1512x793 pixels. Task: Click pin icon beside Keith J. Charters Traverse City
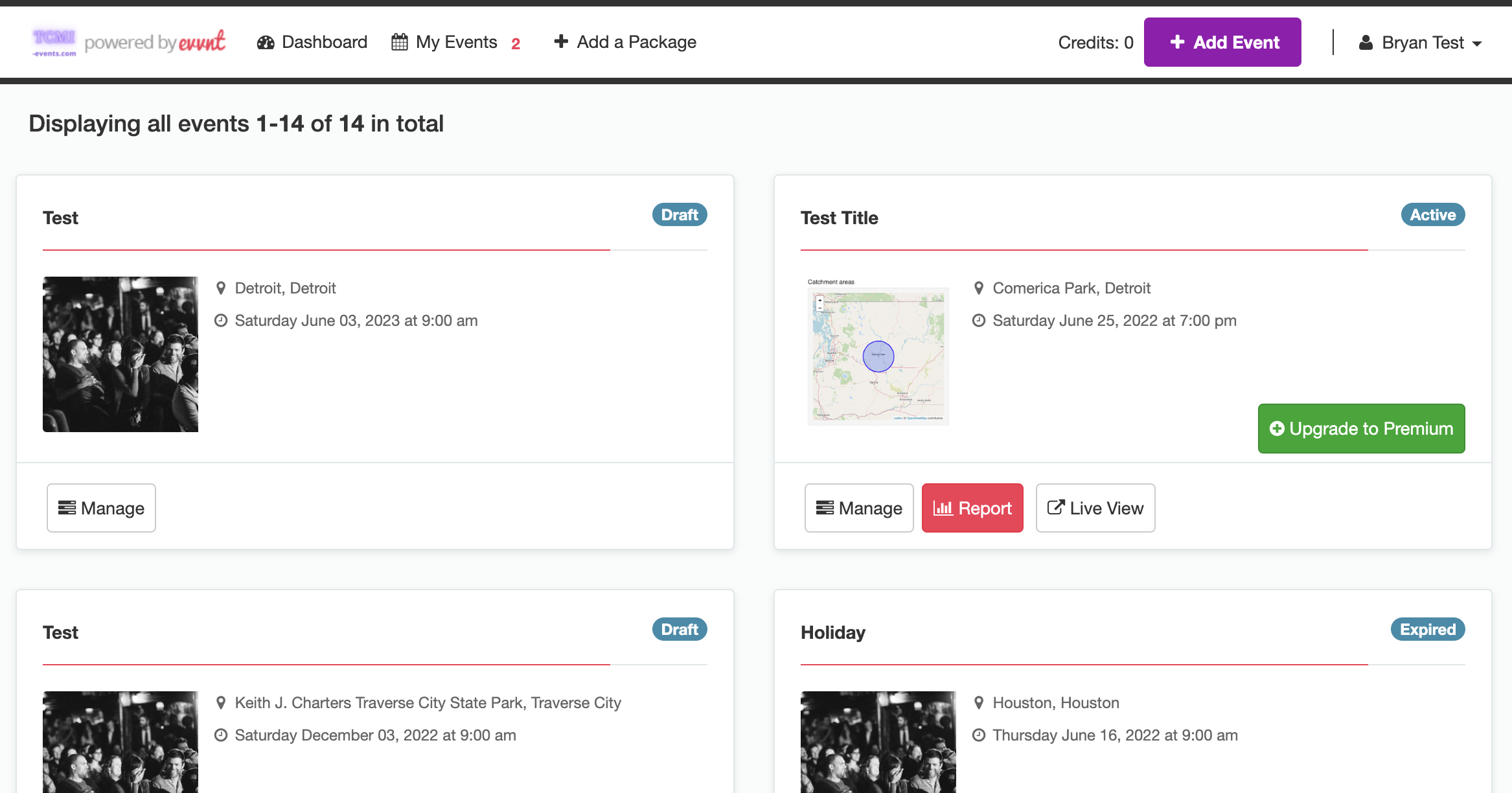221,703
